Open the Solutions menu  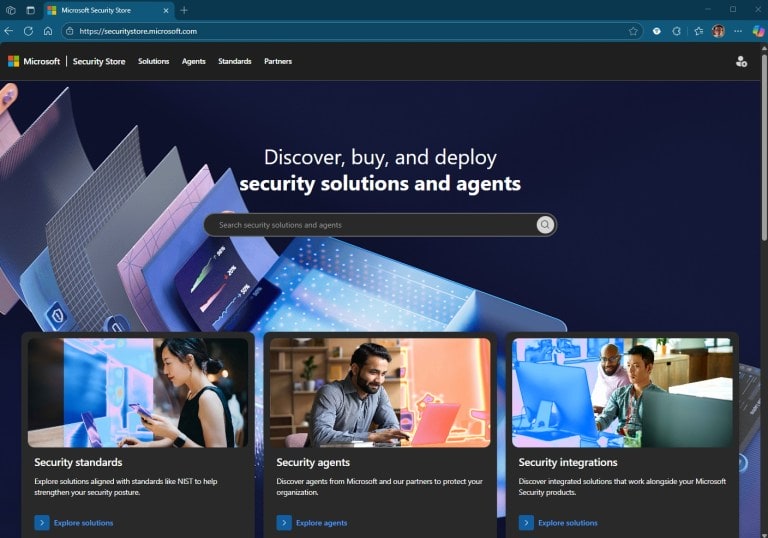tap(153, 61)
